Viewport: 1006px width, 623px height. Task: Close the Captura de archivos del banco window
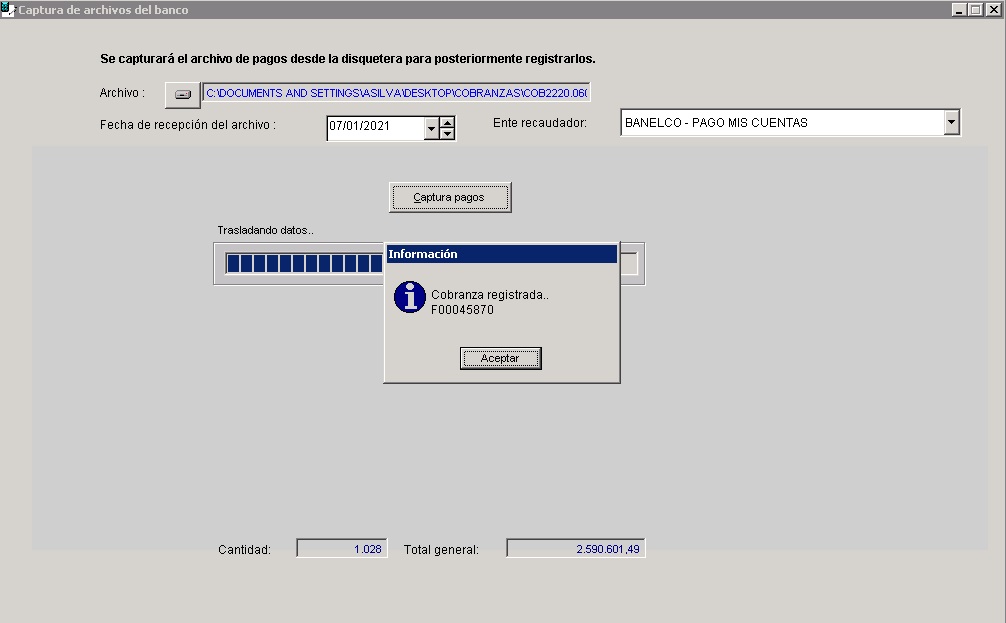[994, 9]
